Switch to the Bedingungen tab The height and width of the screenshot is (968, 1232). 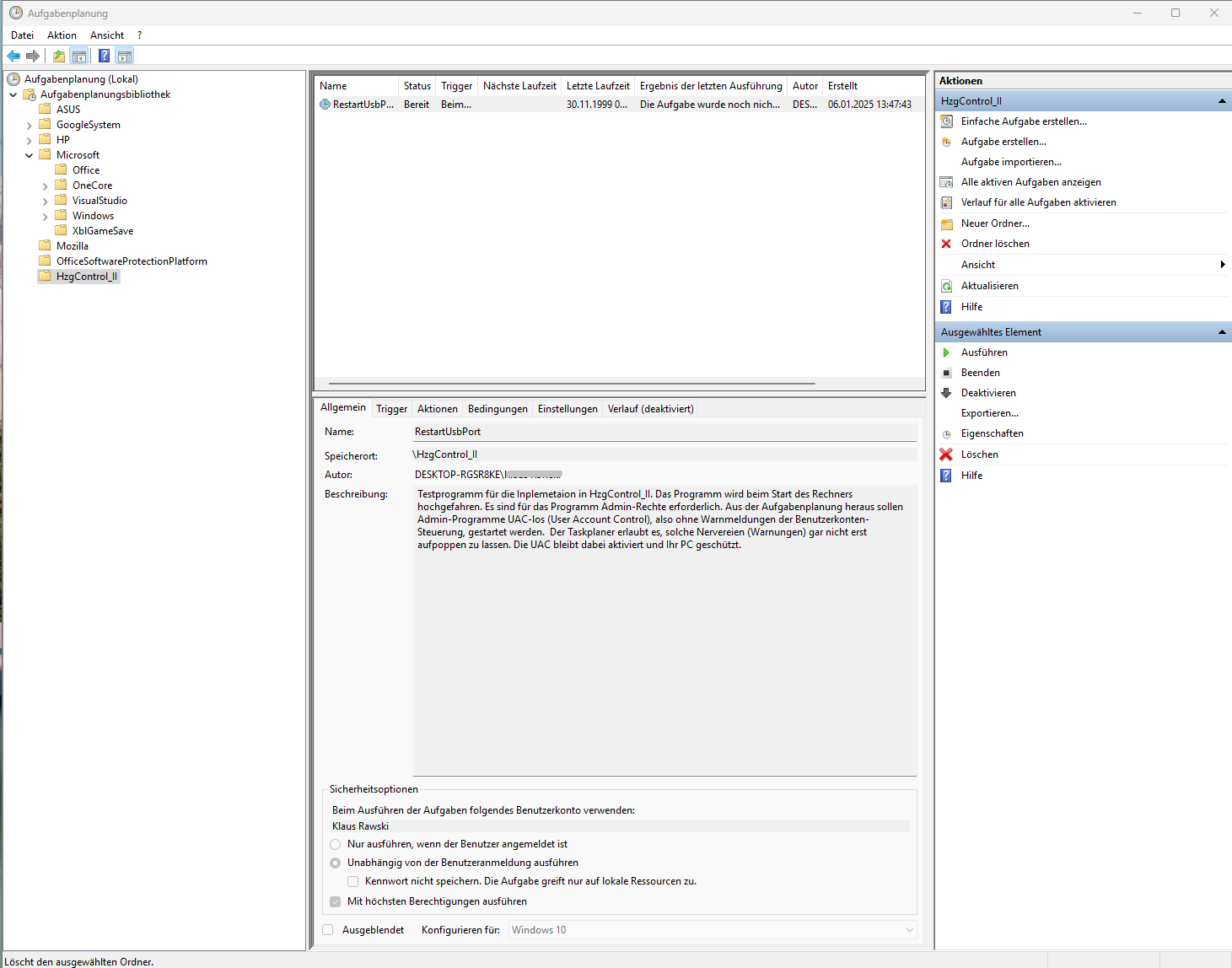click(x=498, y=409)
